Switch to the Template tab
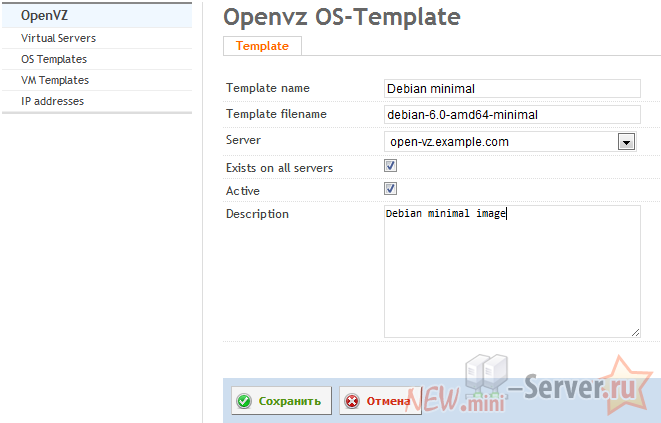 (x=262, y=46)
